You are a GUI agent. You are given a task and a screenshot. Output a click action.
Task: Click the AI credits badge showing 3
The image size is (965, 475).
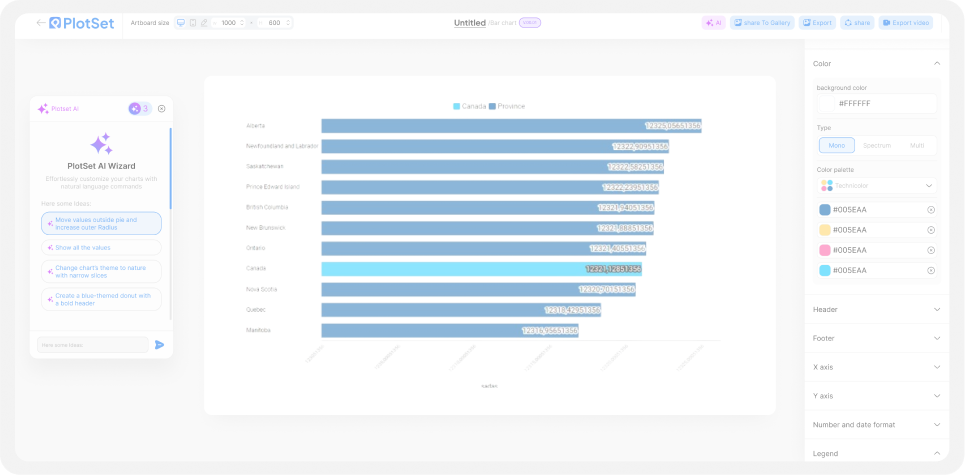[139, 108]
